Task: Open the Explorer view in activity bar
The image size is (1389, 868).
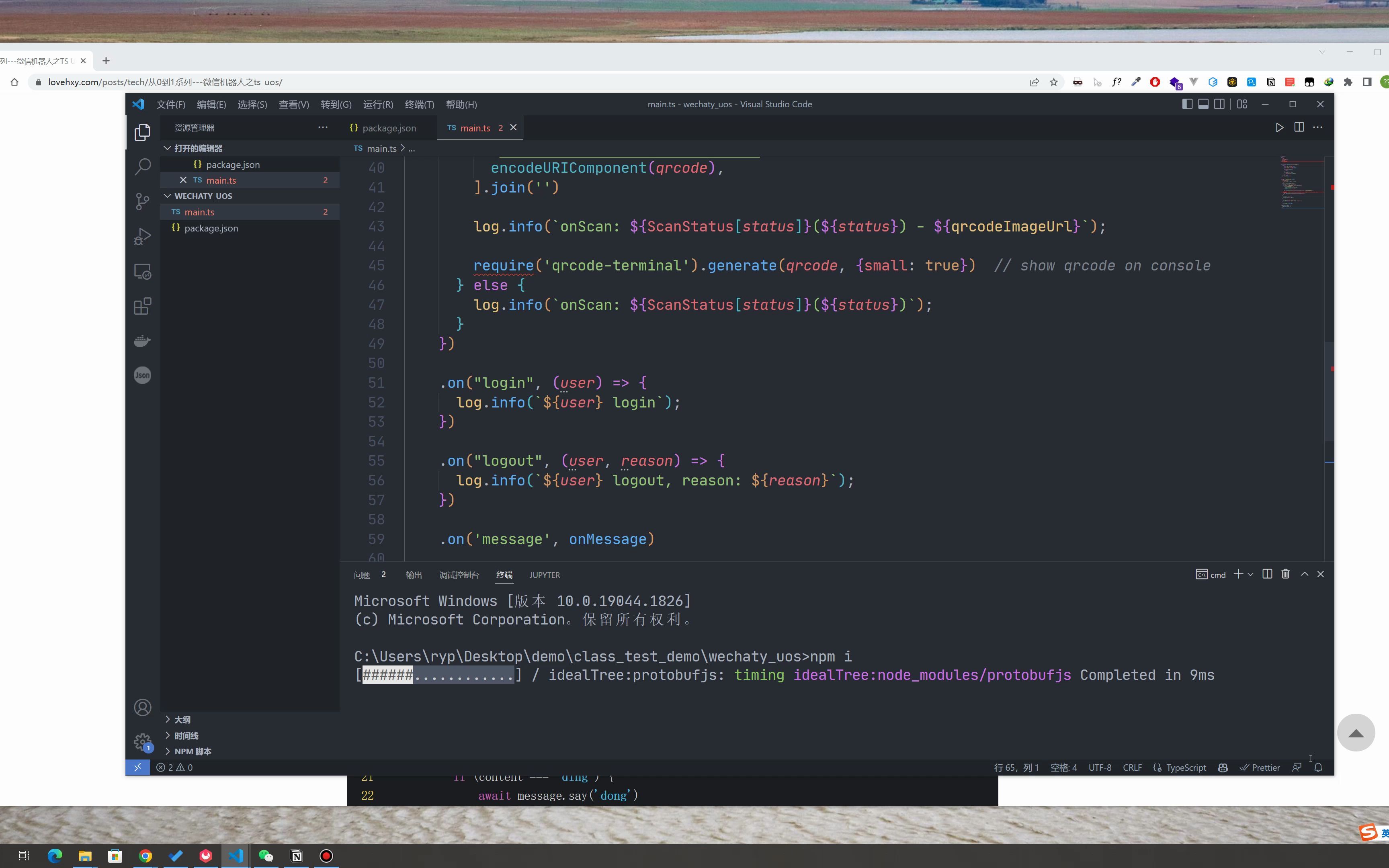Action: pyautogui.click(x=142, y=133)
